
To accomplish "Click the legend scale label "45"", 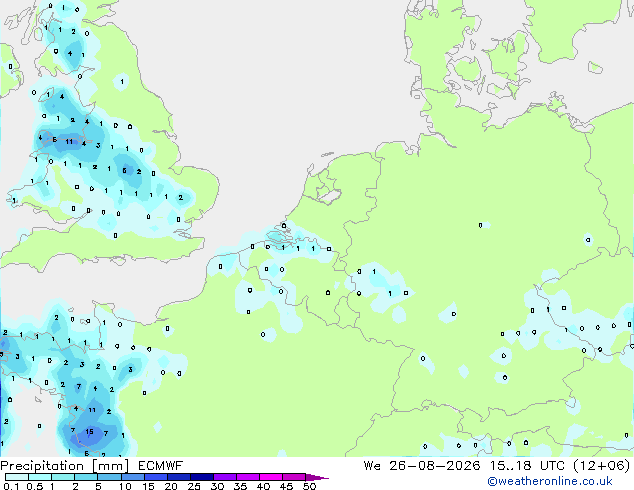I will (286, 486).
